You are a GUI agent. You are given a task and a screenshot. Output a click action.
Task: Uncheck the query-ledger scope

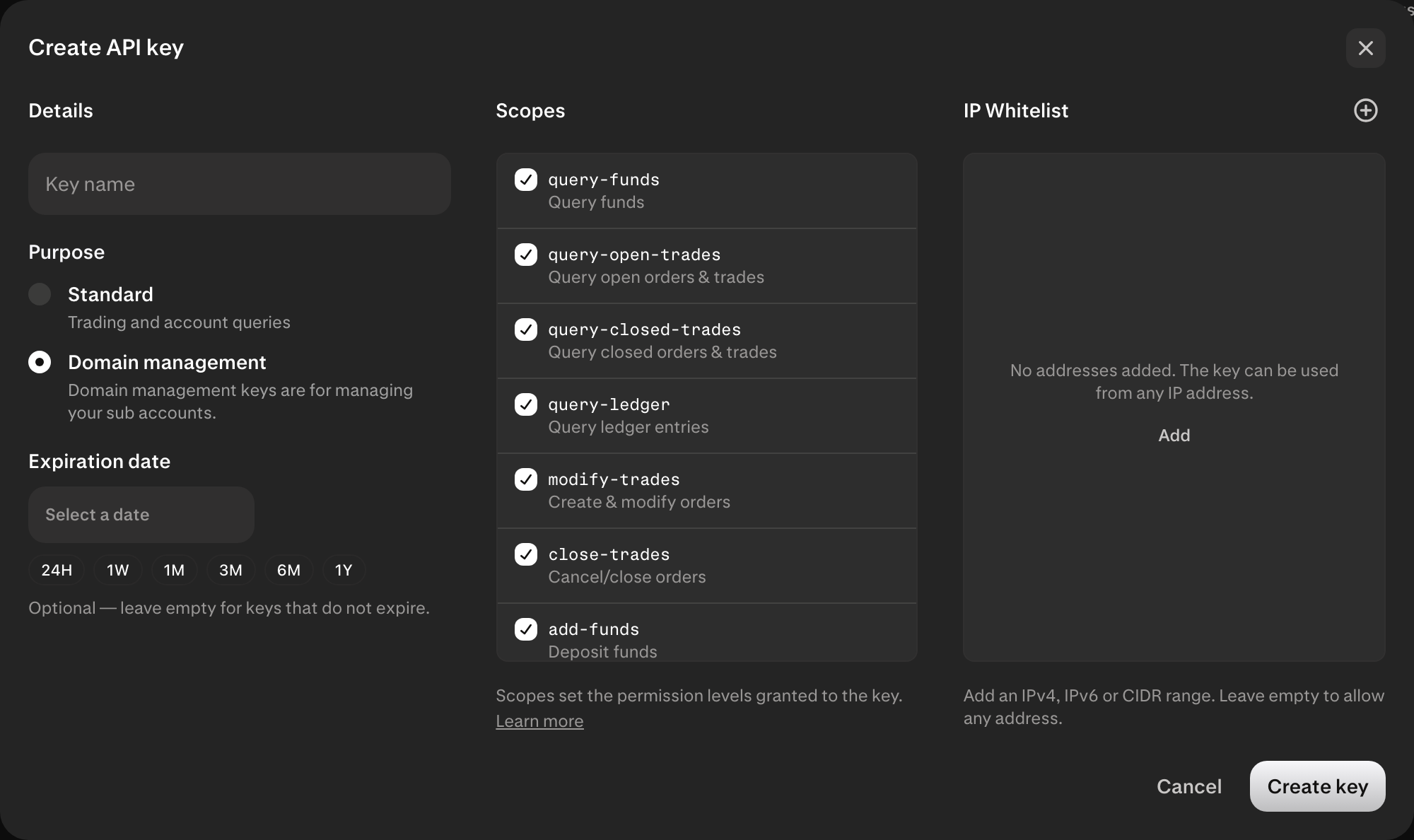click(526, 404)
